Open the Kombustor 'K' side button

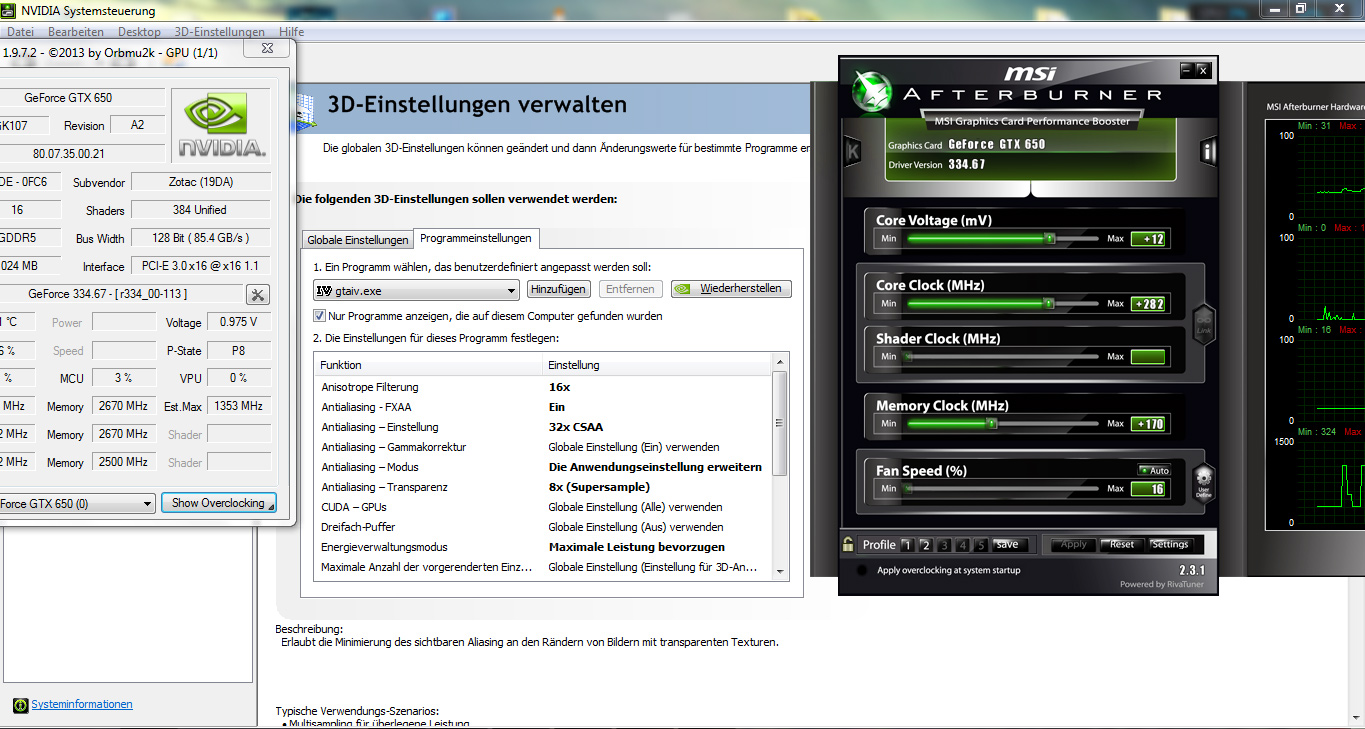click(853, 151)
